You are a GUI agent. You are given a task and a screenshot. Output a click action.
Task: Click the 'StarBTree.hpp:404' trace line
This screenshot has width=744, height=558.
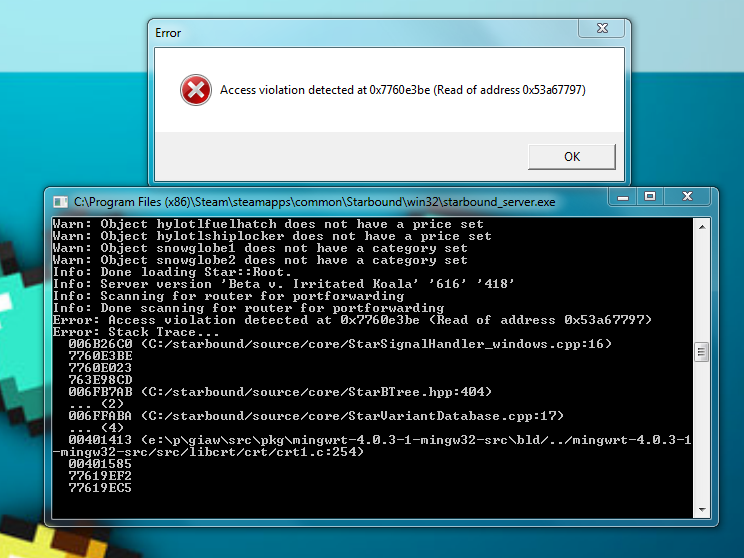point(280,392)
